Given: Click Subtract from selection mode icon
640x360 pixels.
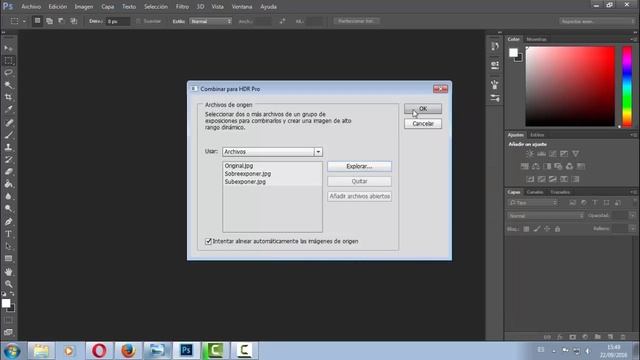Looking at the screenshot, I should click(61, 21).
